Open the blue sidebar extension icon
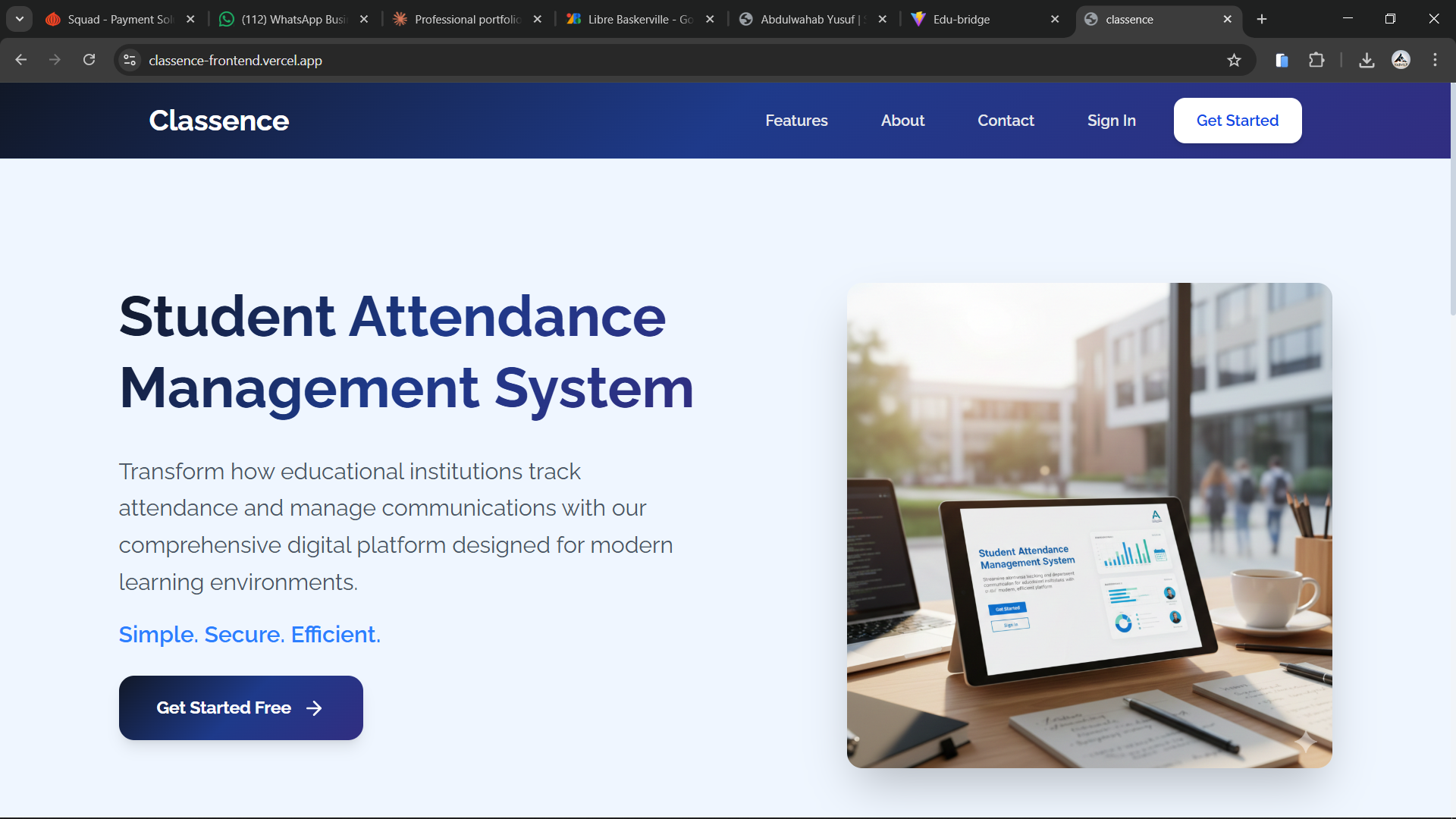Screen dimensions: 1456x819 (x=1282, y=60)
